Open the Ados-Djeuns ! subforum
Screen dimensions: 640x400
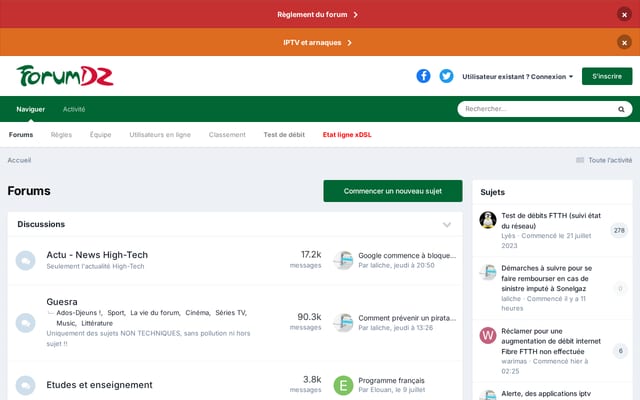[79, 313]
